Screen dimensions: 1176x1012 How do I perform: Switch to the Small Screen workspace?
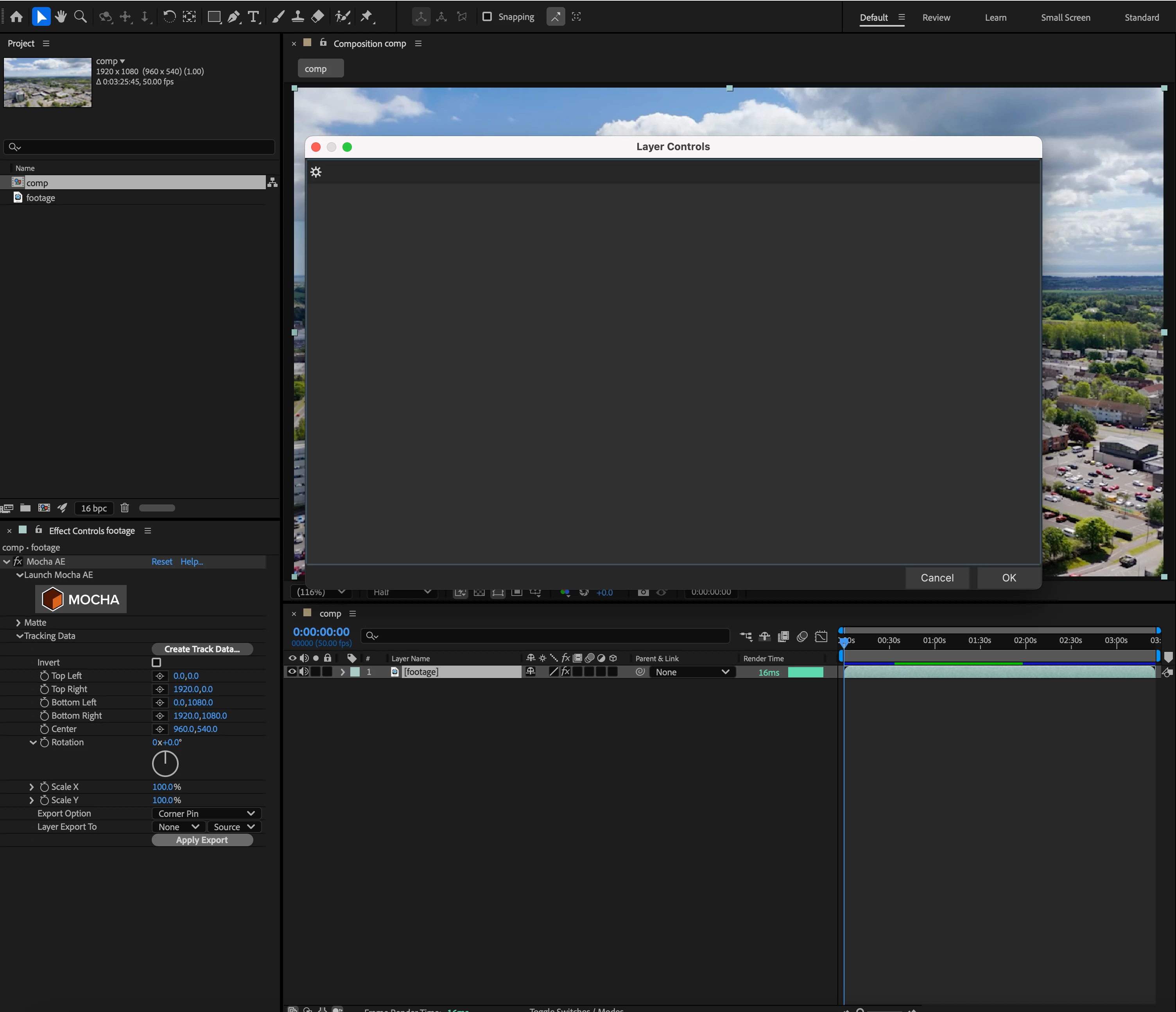tap(1065, 18)
